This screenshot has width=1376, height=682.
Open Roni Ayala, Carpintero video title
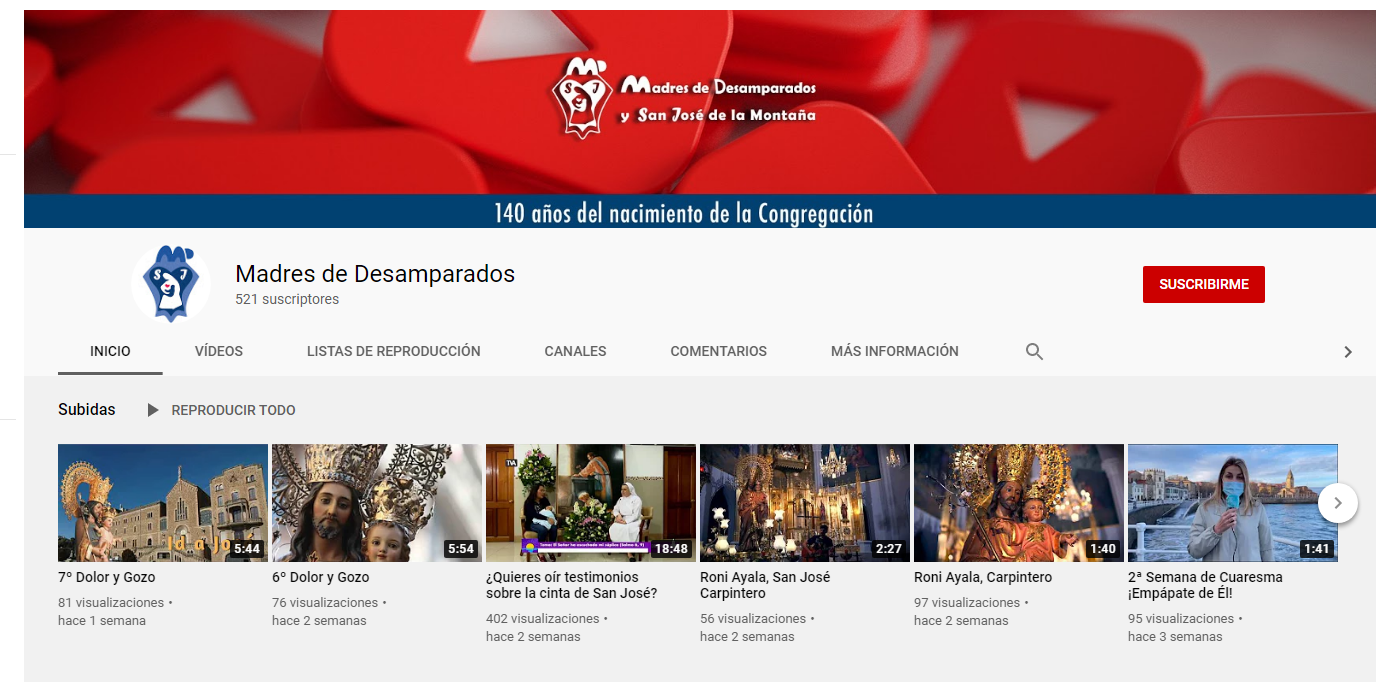click(x=983, y=577)
